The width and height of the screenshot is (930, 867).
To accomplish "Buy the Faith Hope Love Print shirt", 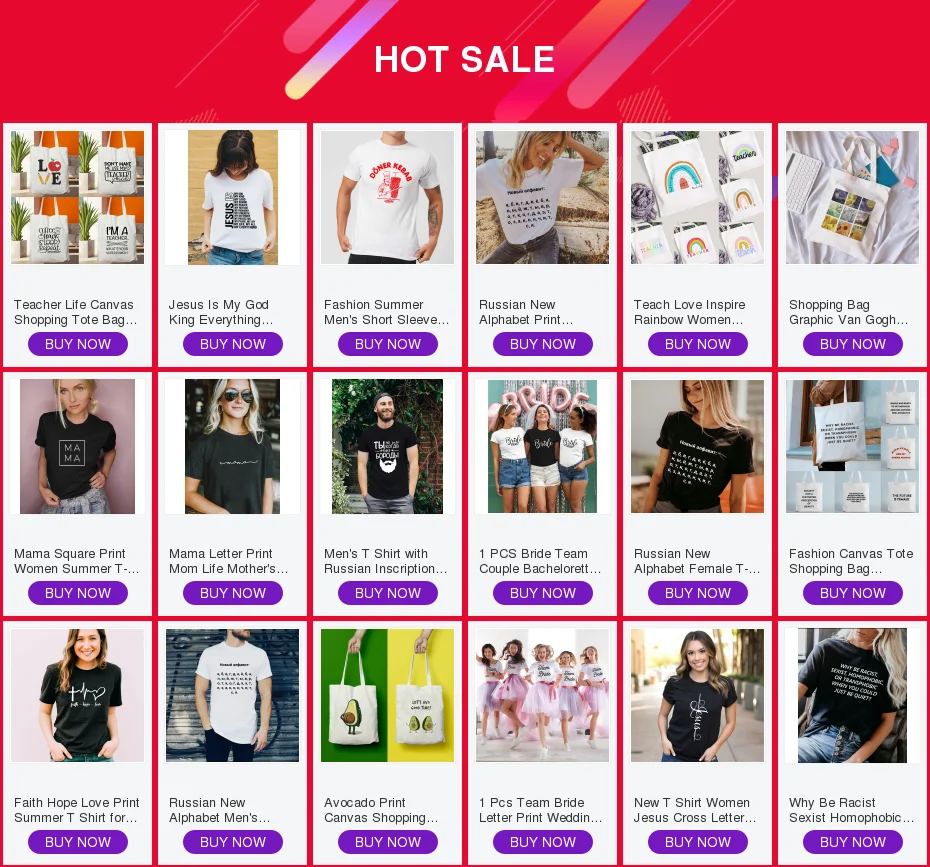I will click(x=78, y=842).
